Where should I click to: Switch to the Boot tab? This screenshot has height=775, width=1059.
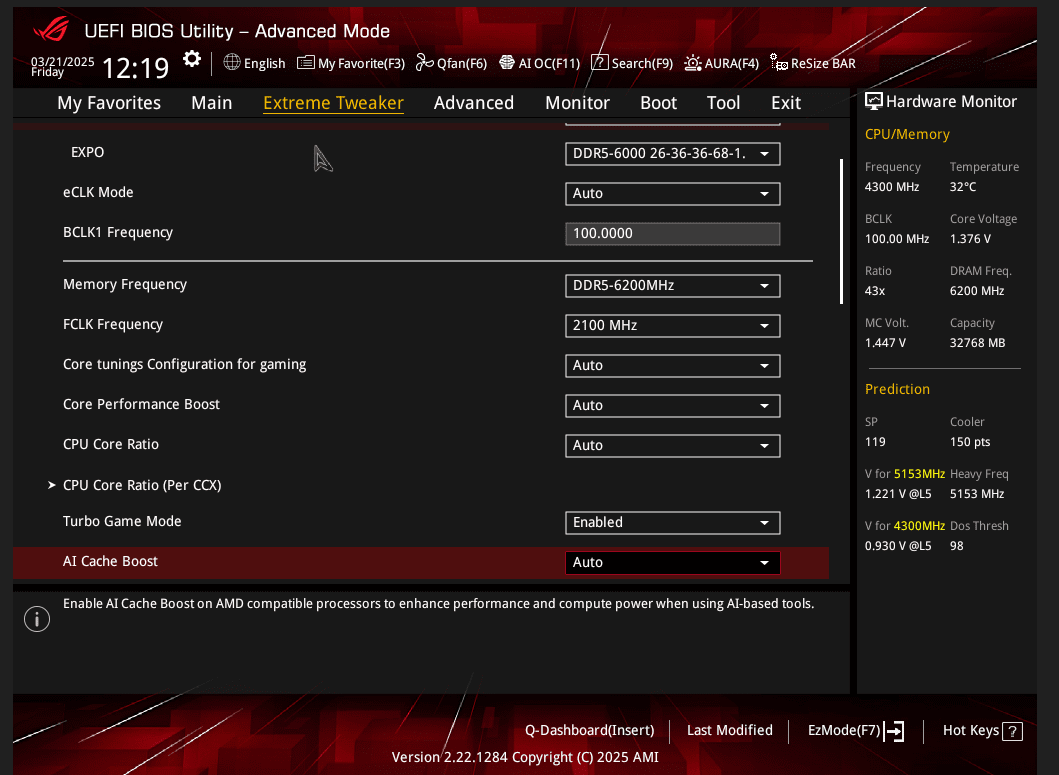click(x=658, y=103)
